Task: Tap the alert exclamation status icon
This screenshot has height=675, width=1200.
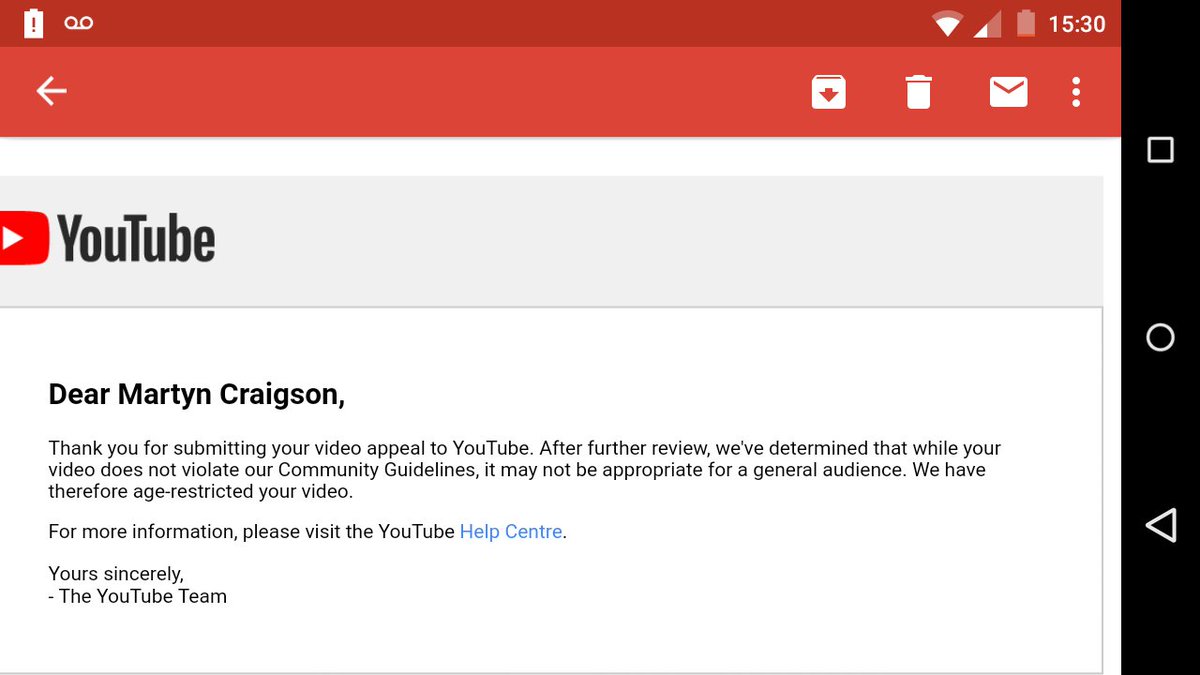Action: (x=33, y=23)
